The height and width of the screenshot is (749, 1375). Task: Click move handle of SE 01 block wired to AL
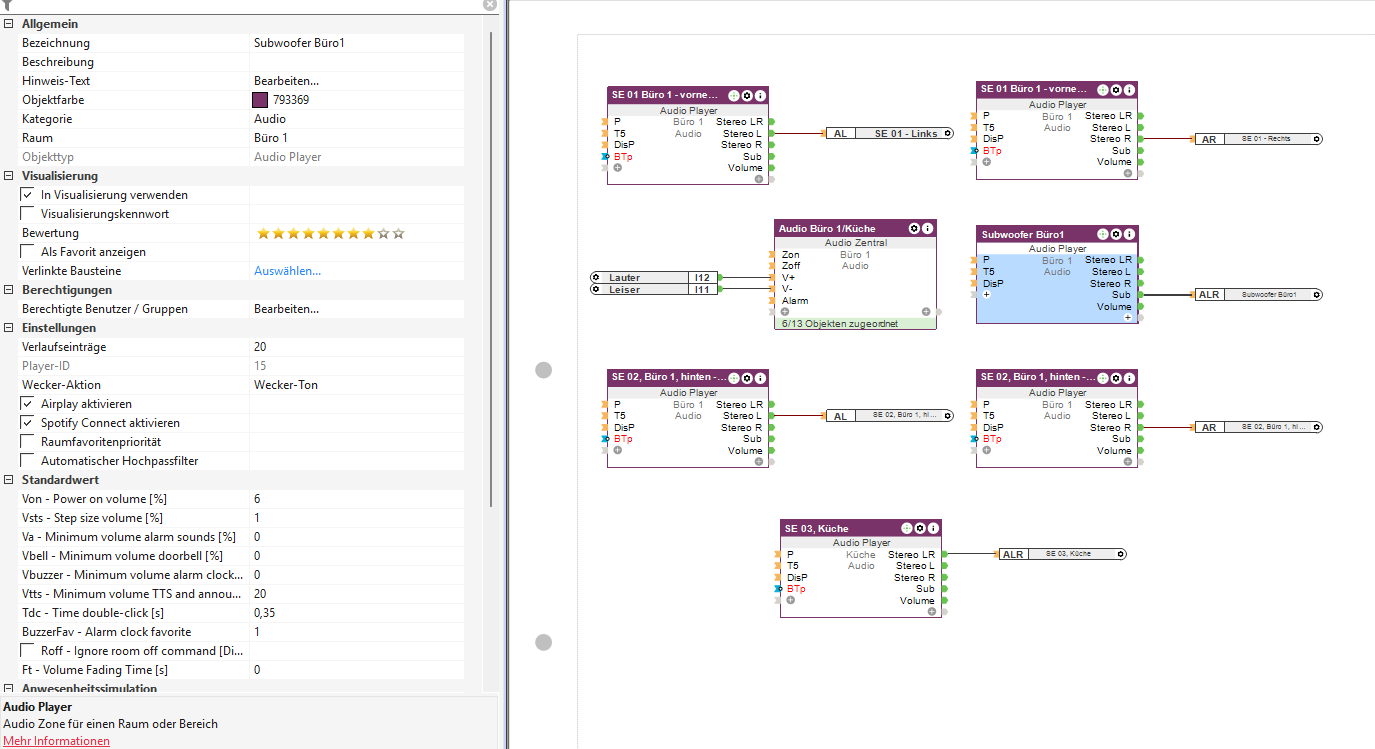[x=734, y=95]
